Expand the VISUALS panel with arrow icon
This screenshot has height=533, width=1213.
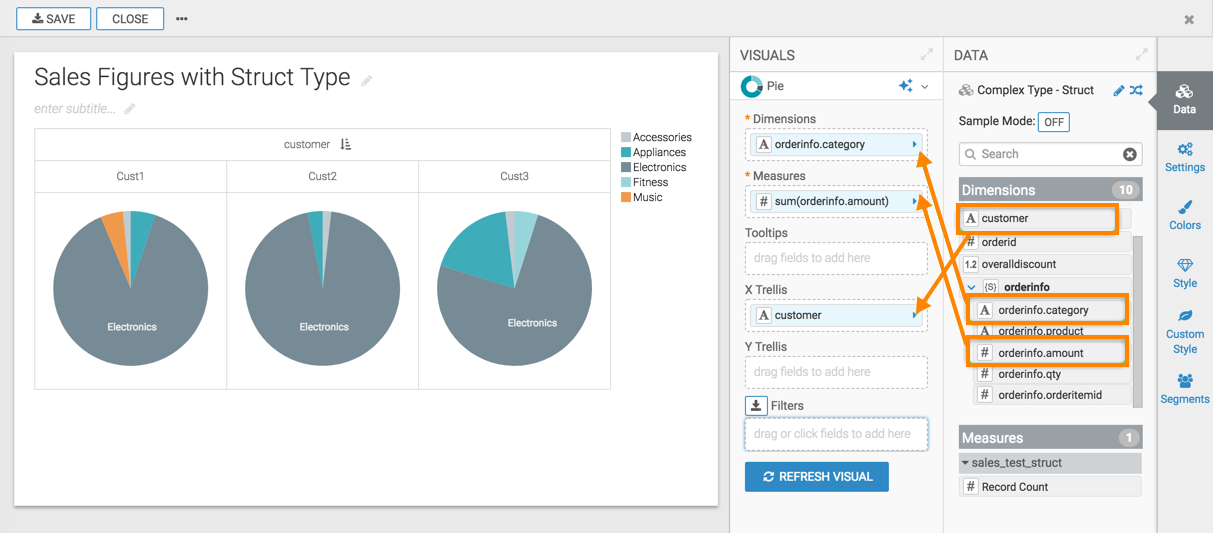click(x=926, y=55)
